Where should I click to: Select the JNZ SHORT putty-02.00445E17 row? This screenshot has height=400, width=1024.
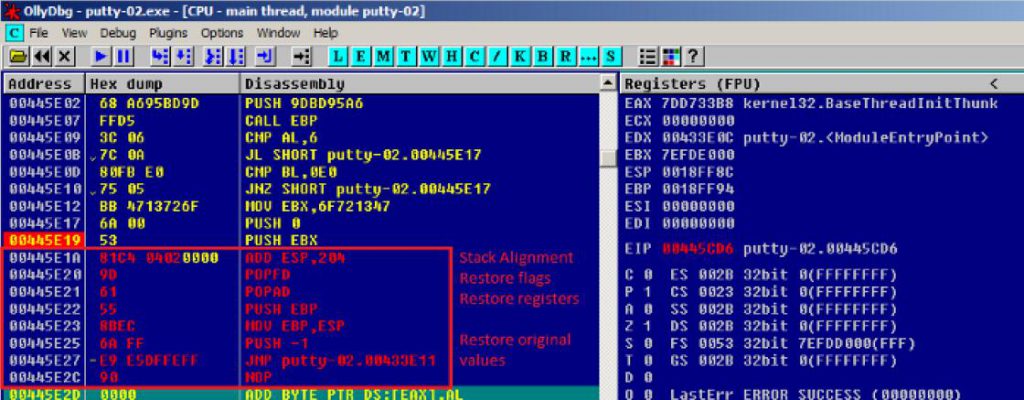tap(301, 189)
